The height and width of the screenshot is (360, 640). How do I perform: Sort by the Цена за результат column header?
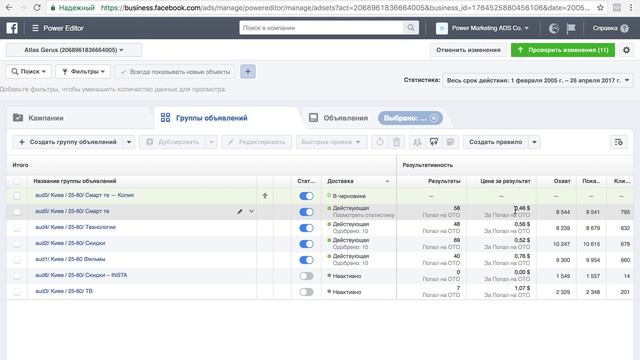pos(505,181)
